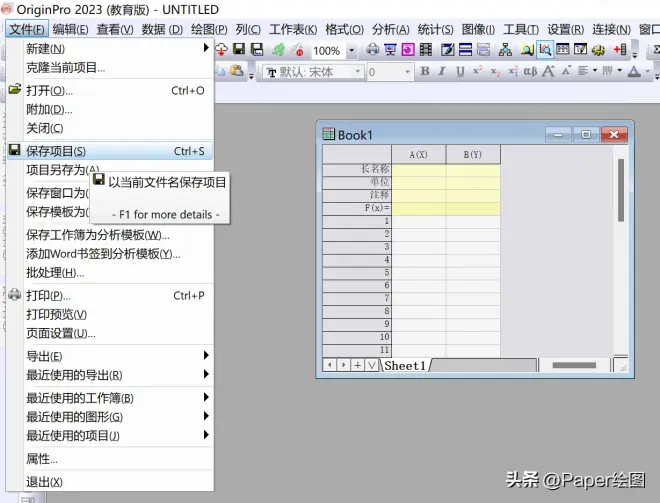The image size is (660, 503).
Task: Click the Find magnifier toolbar icon
Action: coord(527,50)
